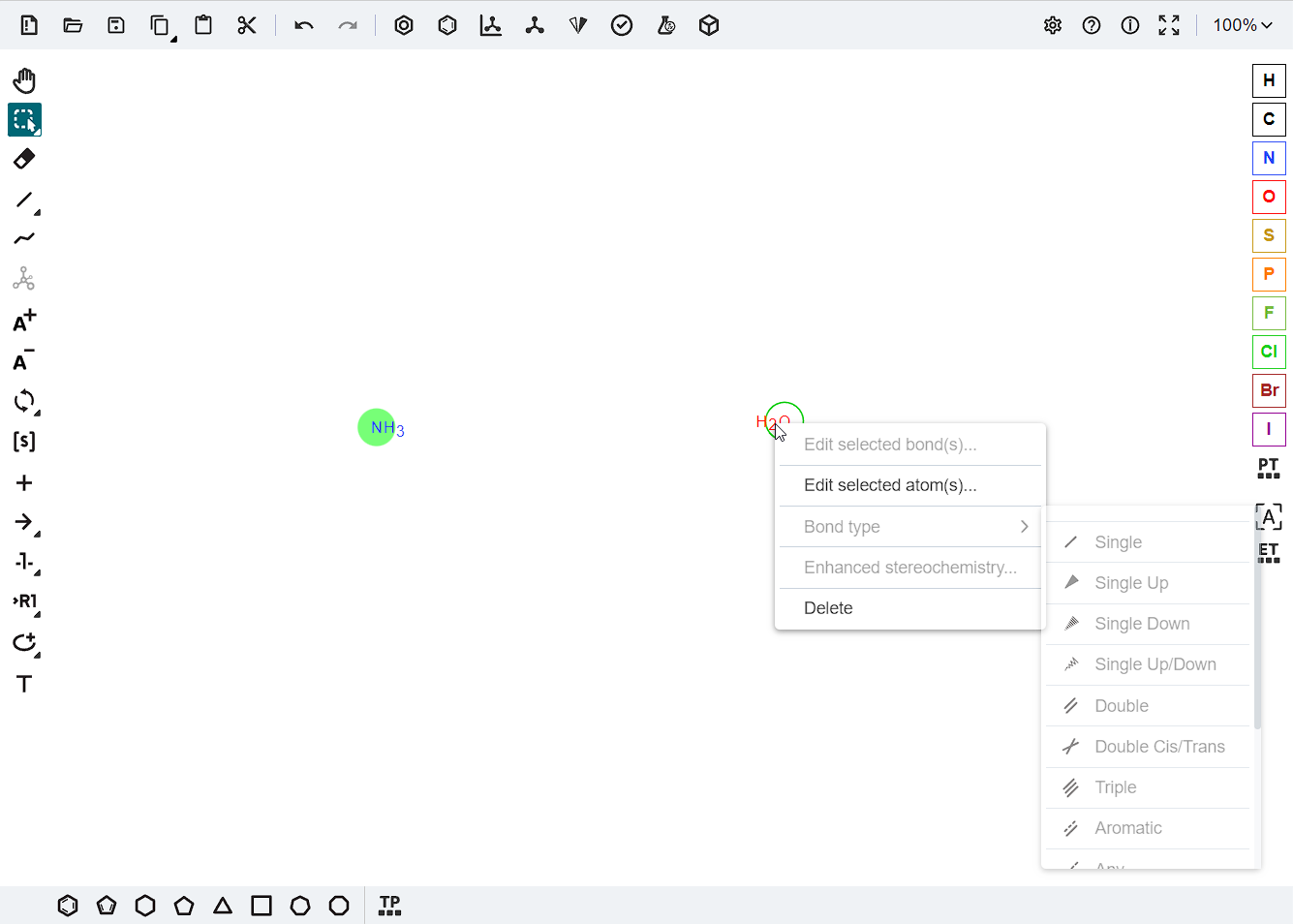Screen dimensions: 1293x924
Task: Select the Erase tool
Action: [24, 159]
